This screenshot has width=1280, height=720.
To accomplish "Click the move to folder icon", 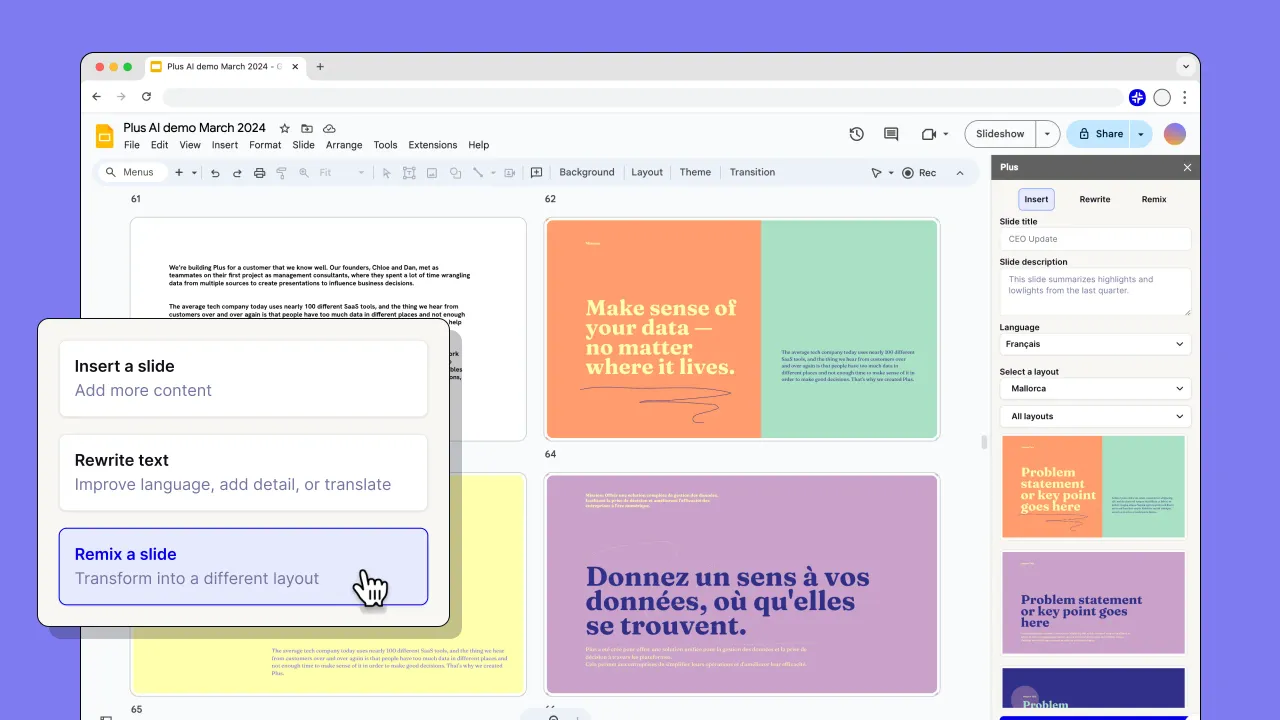I will [307, 128].
